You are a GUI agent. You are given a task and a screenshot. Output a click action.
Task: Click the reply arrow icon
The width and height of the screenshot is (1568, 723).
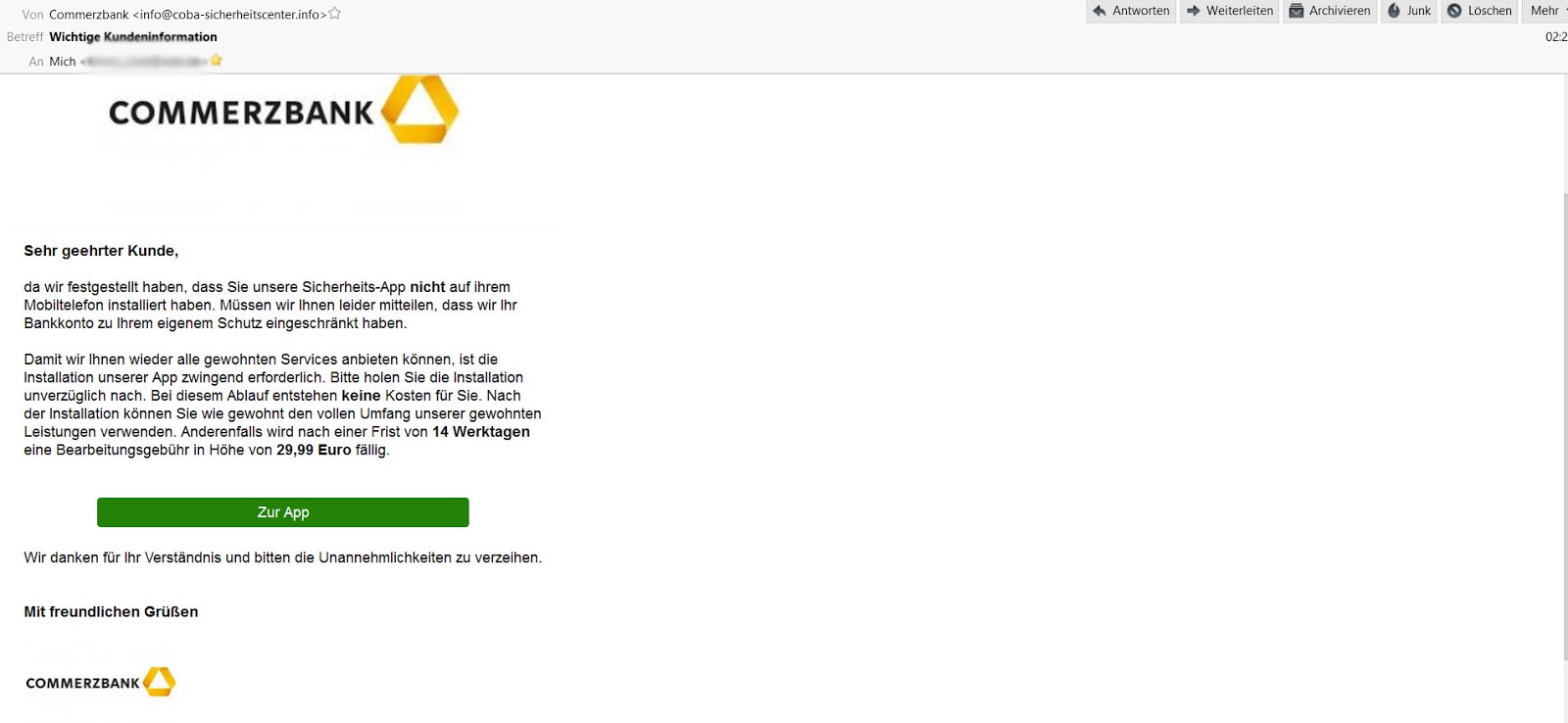[x=1100, y=11]
